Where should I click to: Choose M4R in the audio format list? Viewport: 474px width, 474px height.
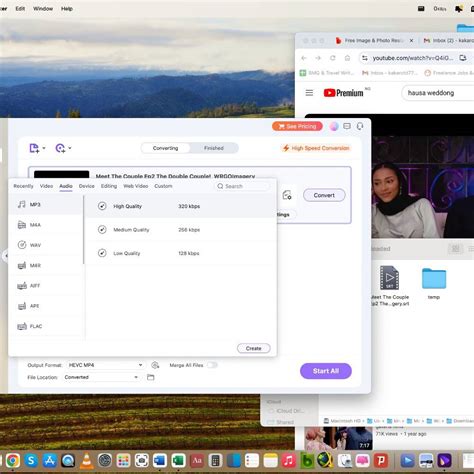(x=46, y=266)
